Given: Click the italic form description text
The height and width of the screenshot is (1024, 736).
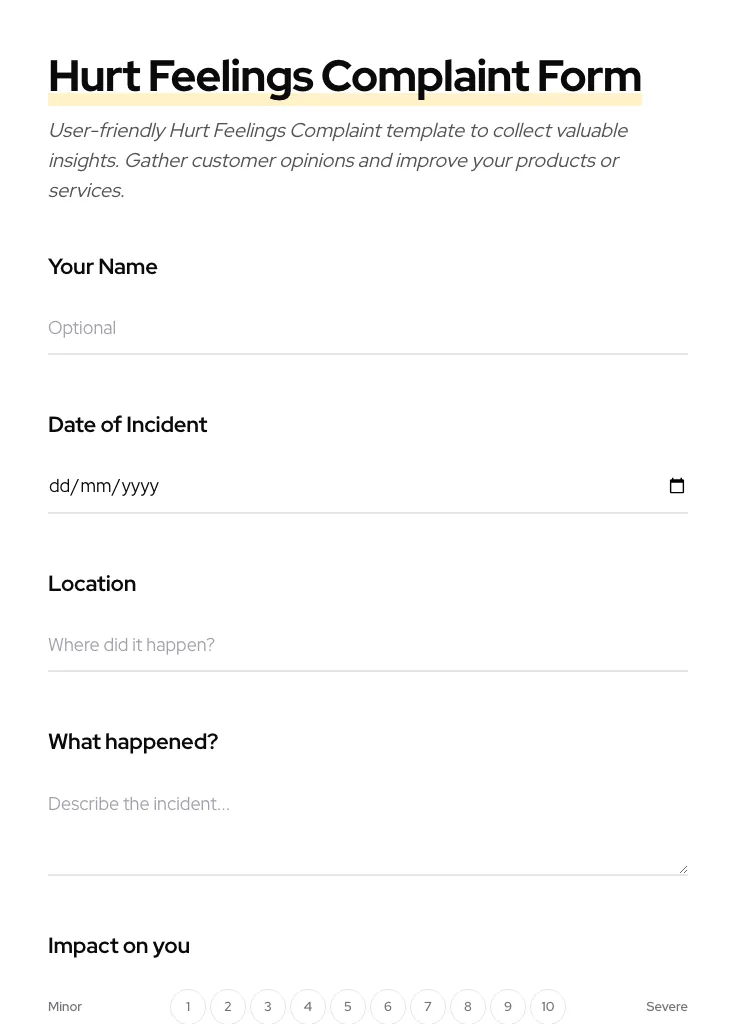Looking at the screenshot, I should [338, 160].
